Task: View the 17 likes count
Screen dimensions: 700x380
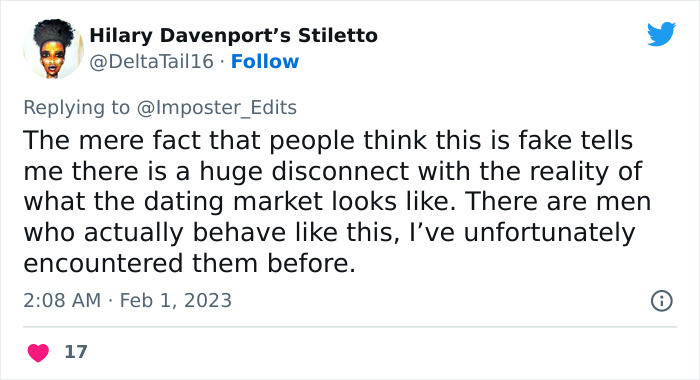Action: (76, 352)
